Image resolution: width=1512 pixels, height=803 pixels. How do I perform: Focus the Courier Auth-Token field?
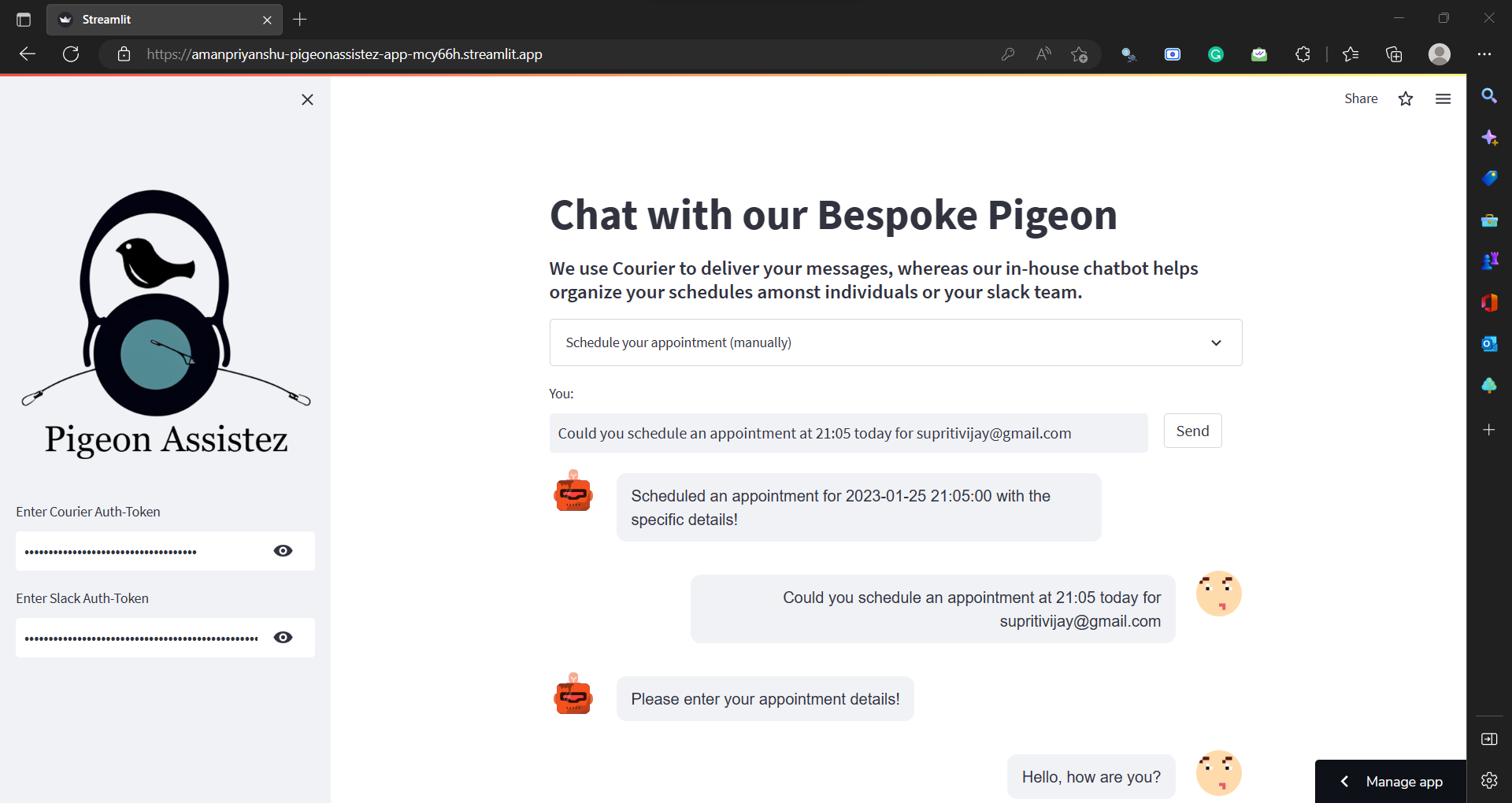(142, 551)
